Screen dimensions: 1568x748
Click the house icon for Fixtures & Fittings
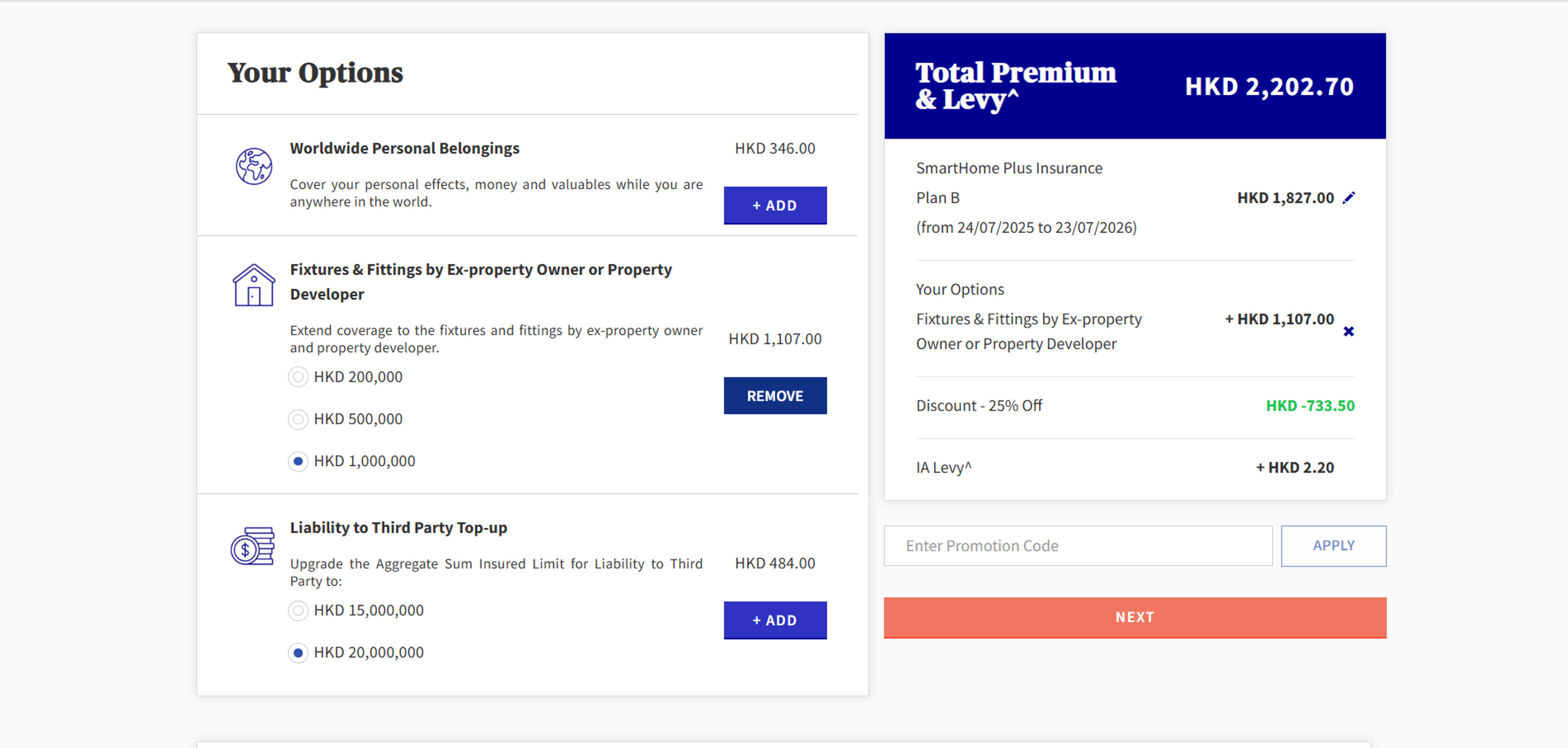[x=254, y=285]
